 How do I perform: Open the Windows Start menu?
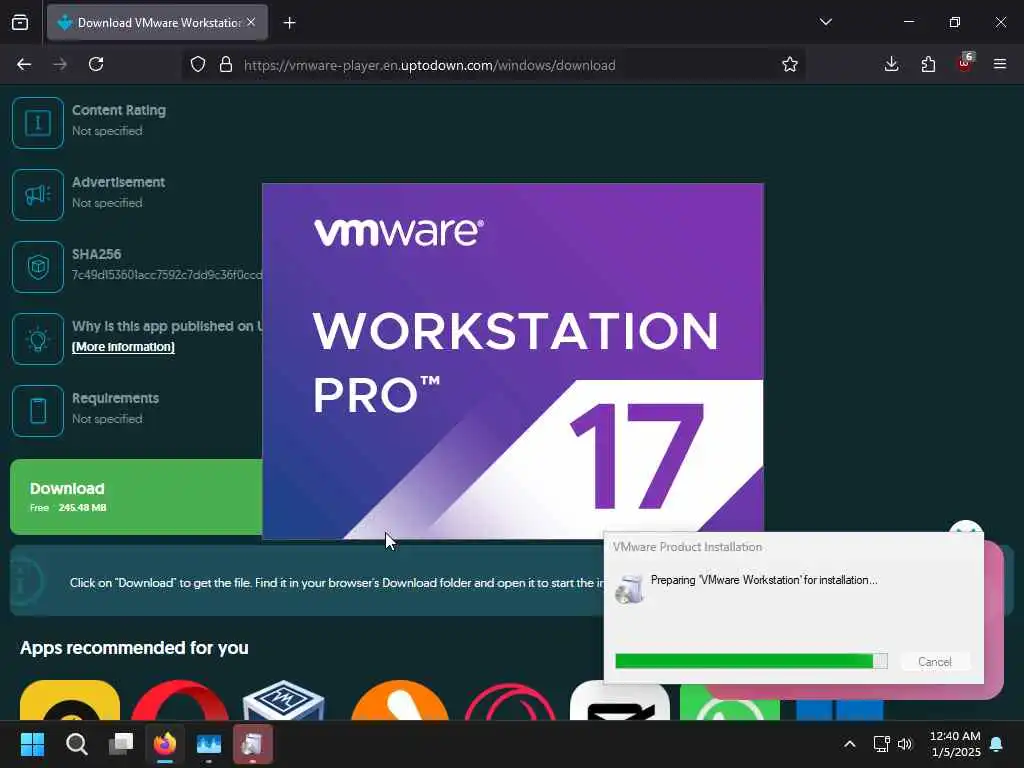click(x=32, y=744)
